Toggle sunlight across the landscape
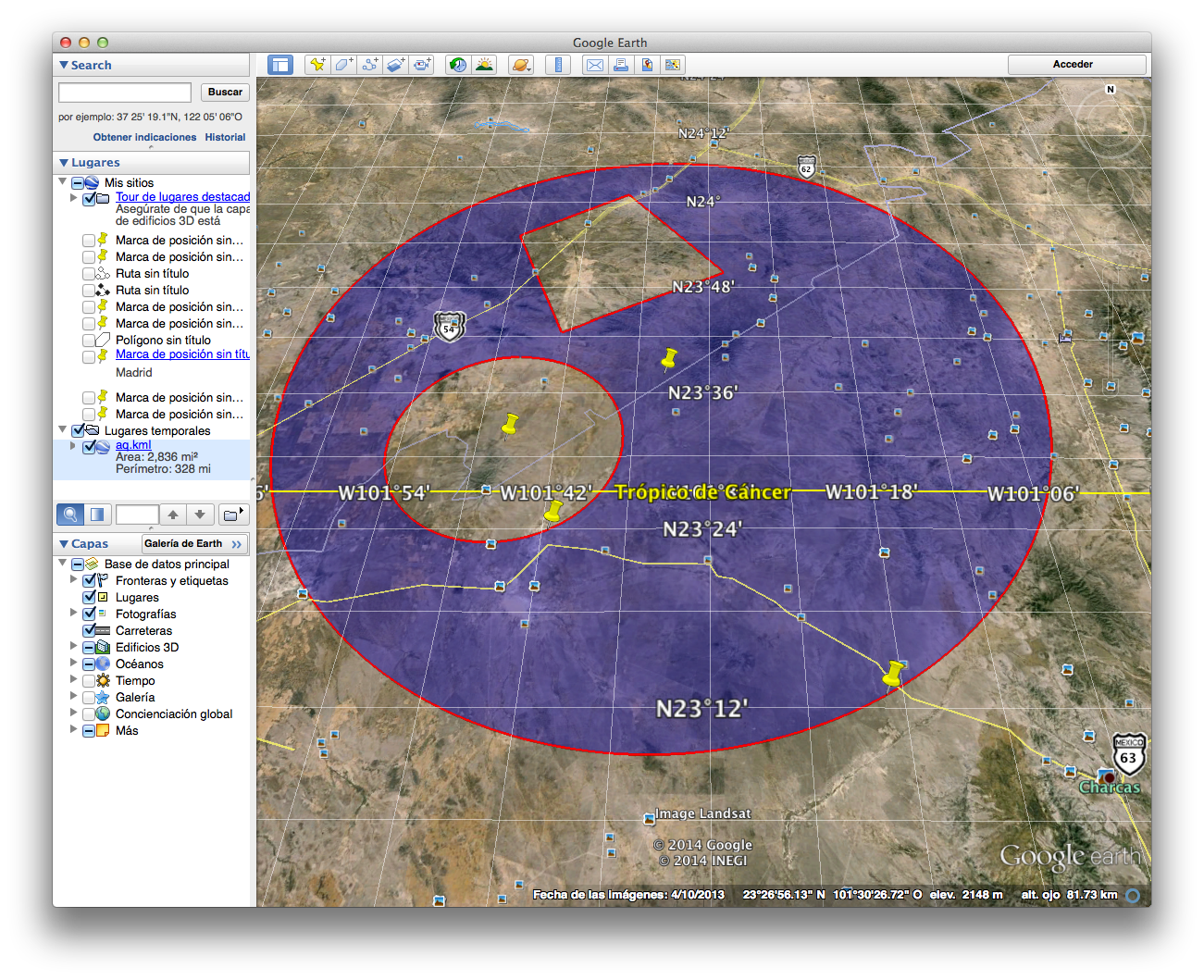The height and width of the screenshot is (980, 1204). click(x=485, y=64)
